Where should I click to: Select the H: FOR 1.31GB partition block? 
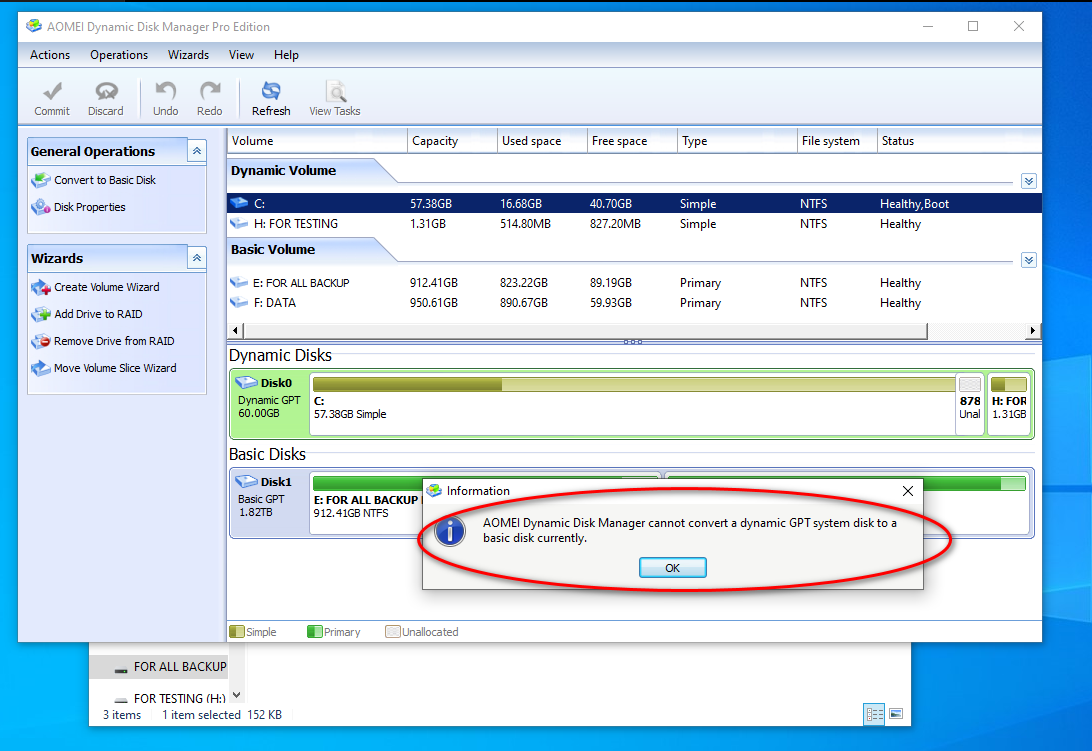[x=1008, y=404]
